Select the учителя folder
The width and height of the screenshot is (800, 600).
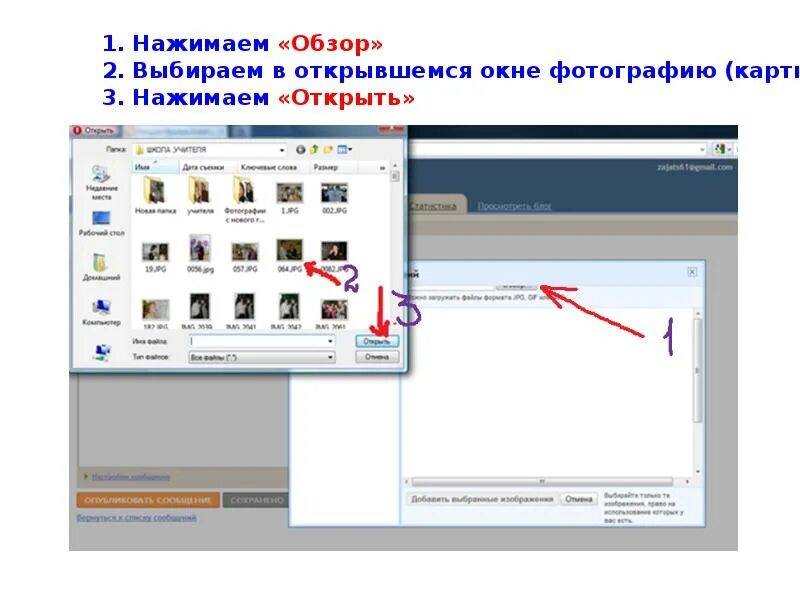point(200,195)
